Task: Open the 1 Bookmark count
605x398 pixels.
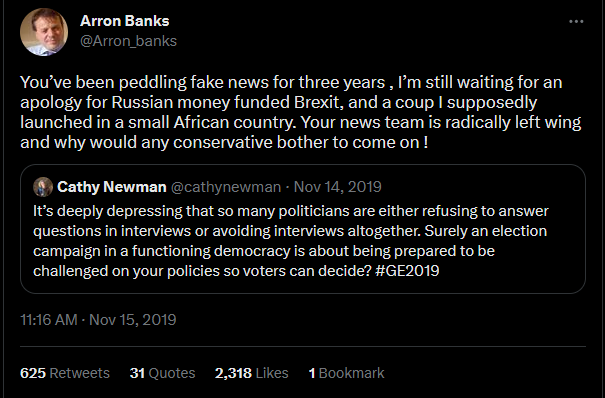Action: [x=346, y=373]
